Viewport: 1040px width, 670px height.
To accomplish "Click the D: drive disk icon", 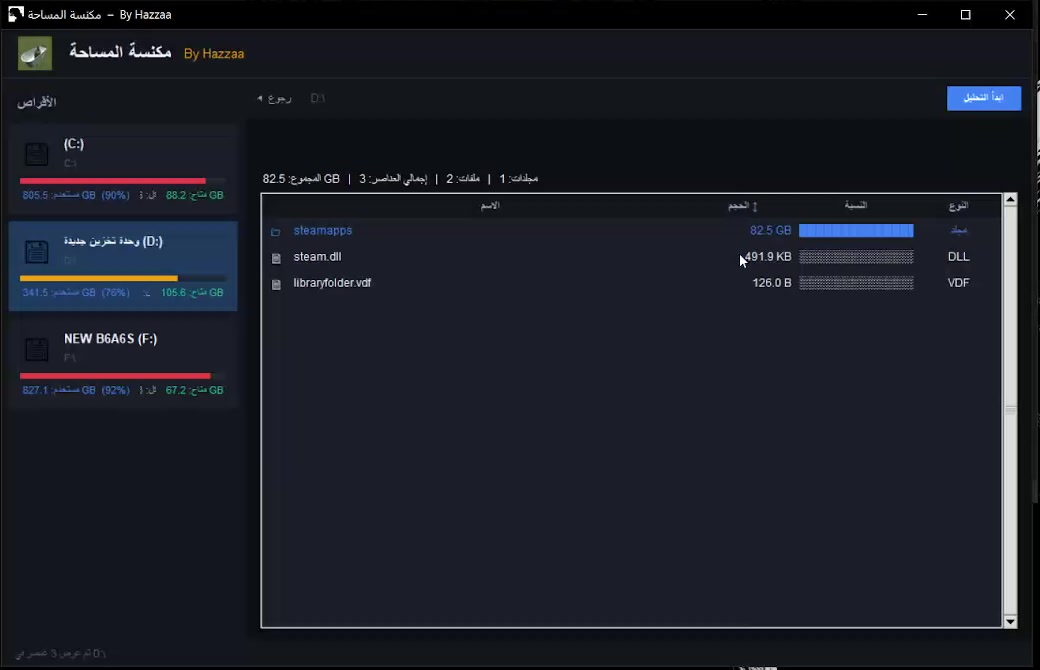I will click(x=36, y=251).
